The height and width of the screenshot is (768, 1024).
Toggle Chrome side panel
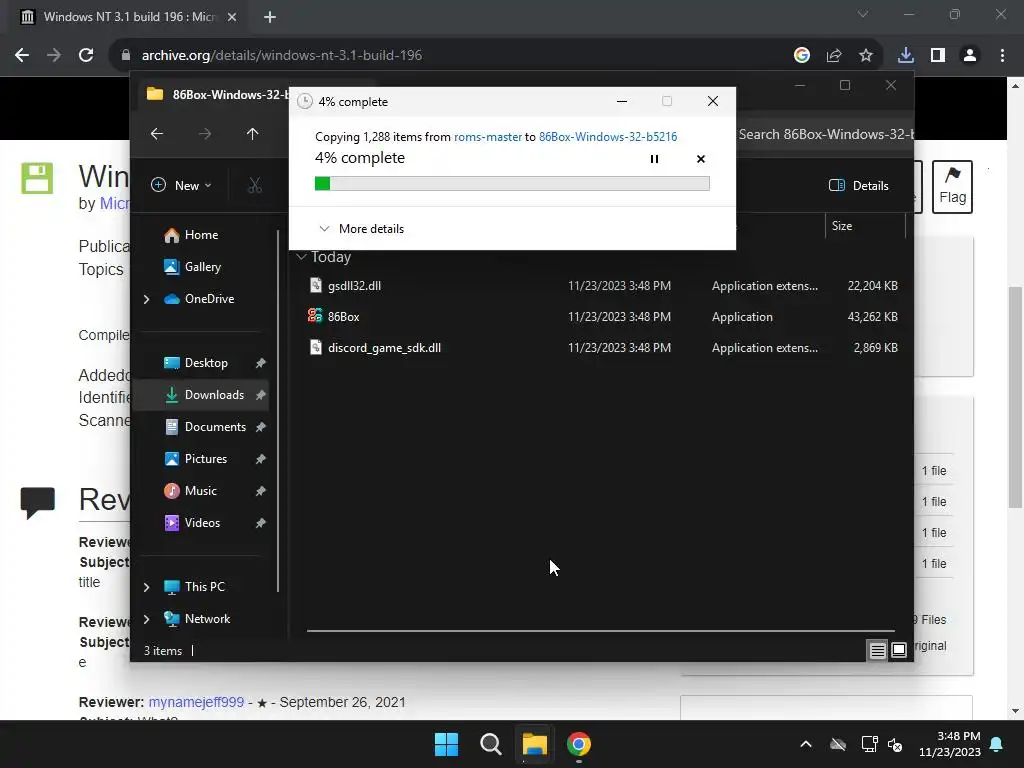pyautogui.click(x=938, y=56)
